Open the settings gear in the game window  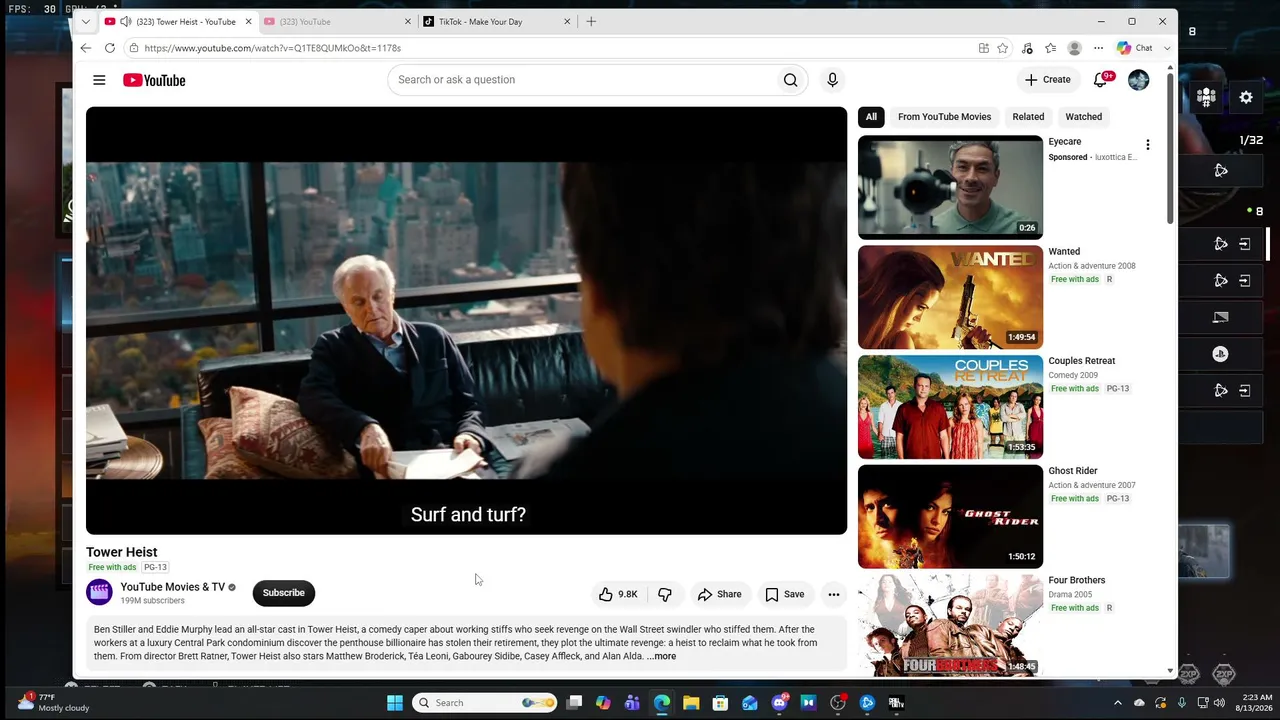(x=1246, y=97)
